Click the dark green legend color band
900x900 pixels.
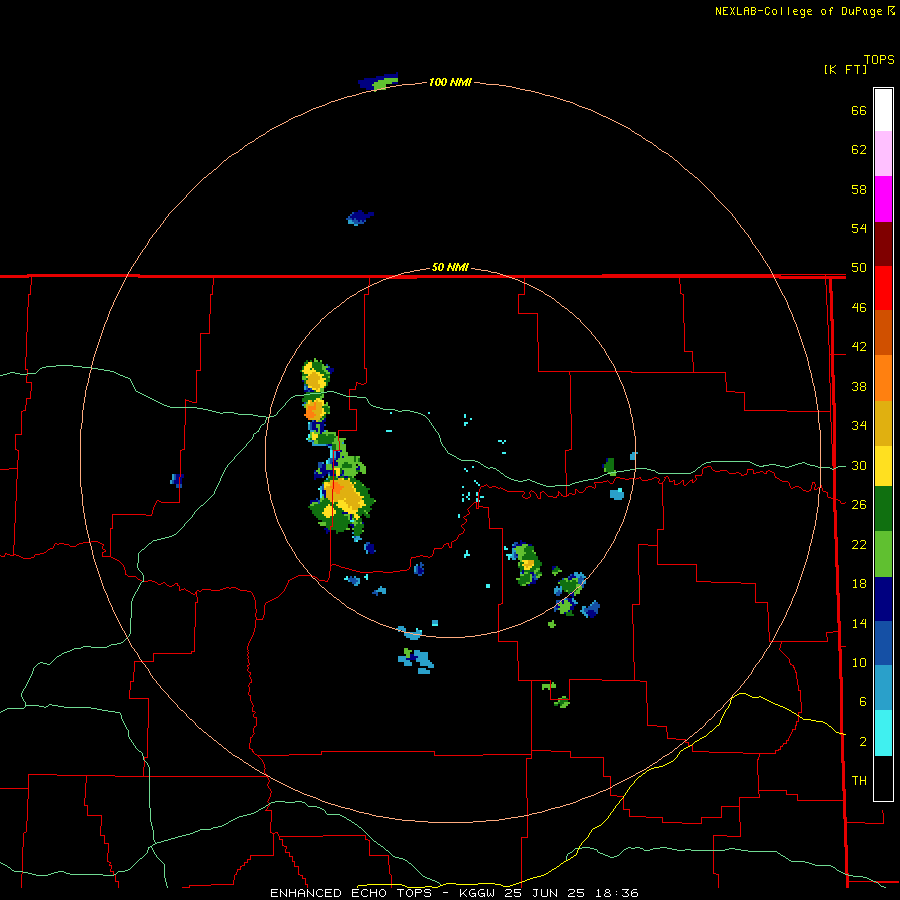(883, 509)
